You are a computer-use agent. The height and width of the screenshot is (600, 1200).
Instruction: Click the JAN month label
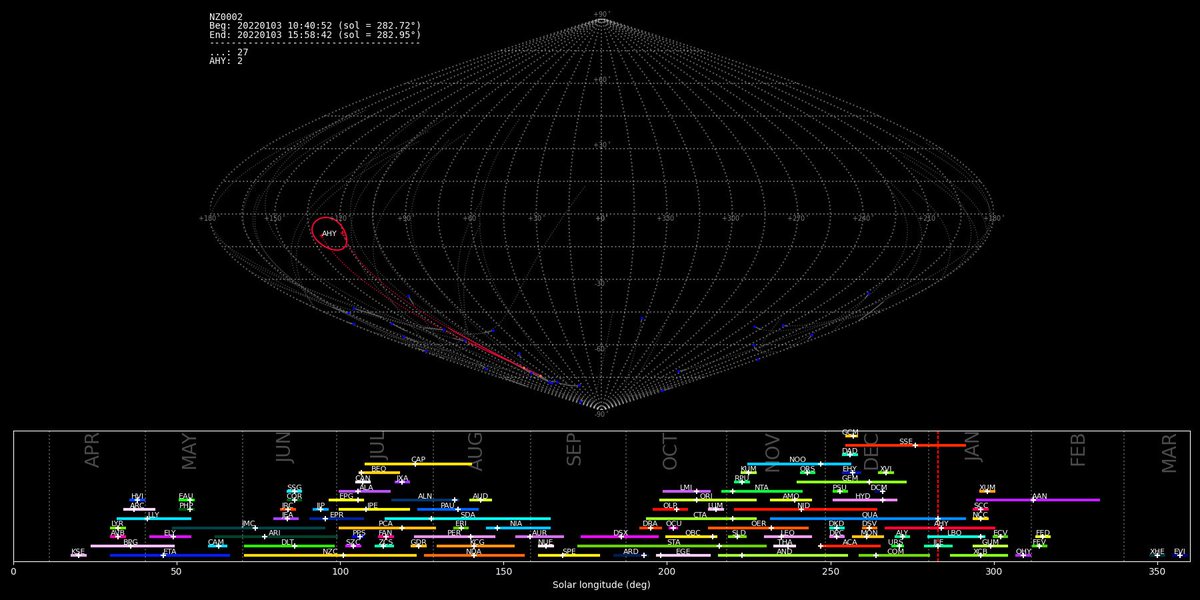point(973,451)
